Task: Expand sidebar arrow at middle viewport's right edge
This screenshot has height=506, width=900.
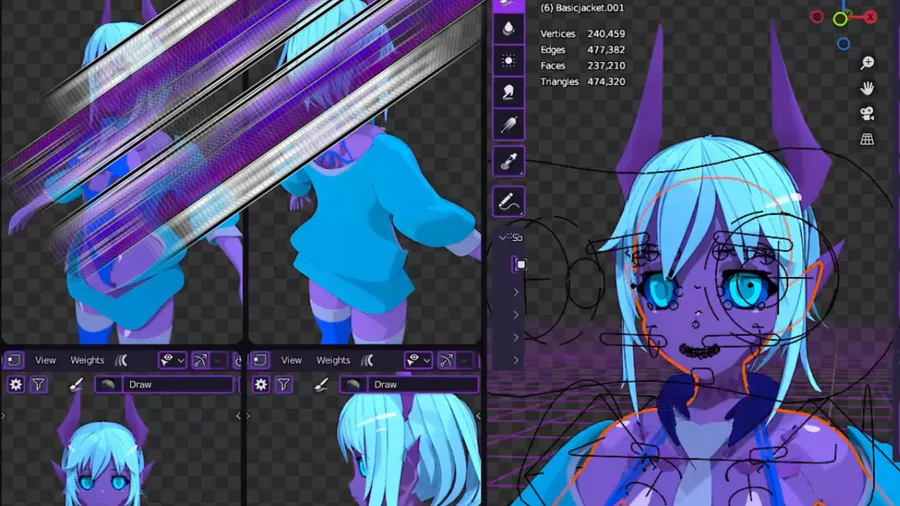Action: tap(478, 416)
